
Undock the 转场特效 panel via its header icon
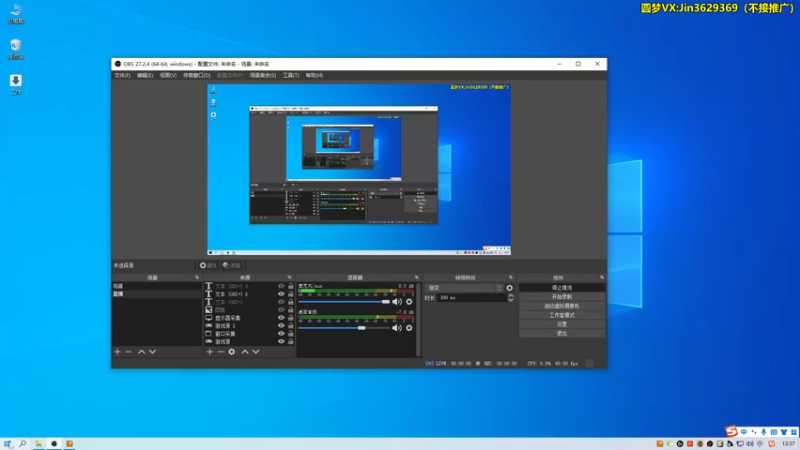pyautogui.click(x=511, y=278)
